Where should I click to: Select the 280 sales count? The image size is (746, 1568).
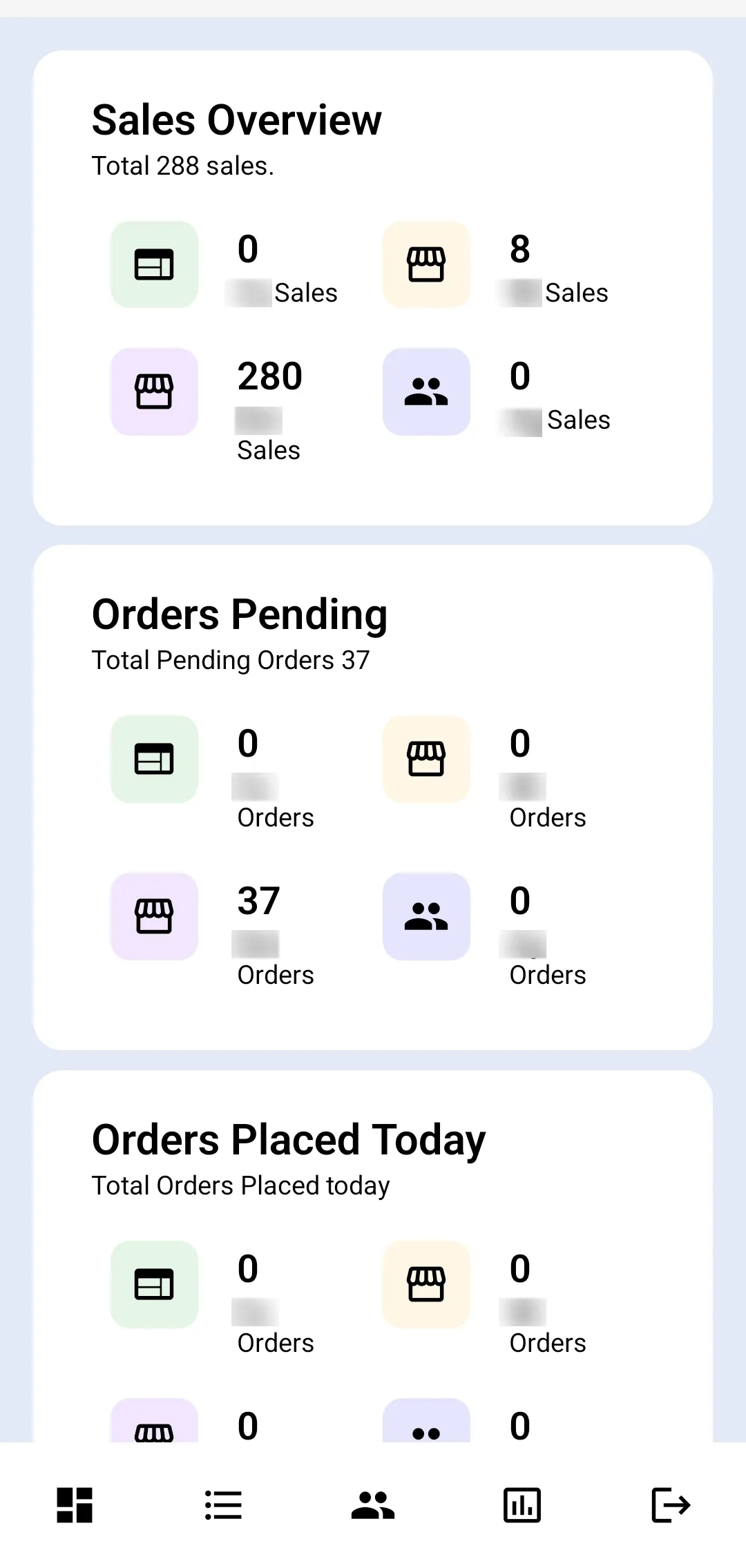[x=270, y=376]
